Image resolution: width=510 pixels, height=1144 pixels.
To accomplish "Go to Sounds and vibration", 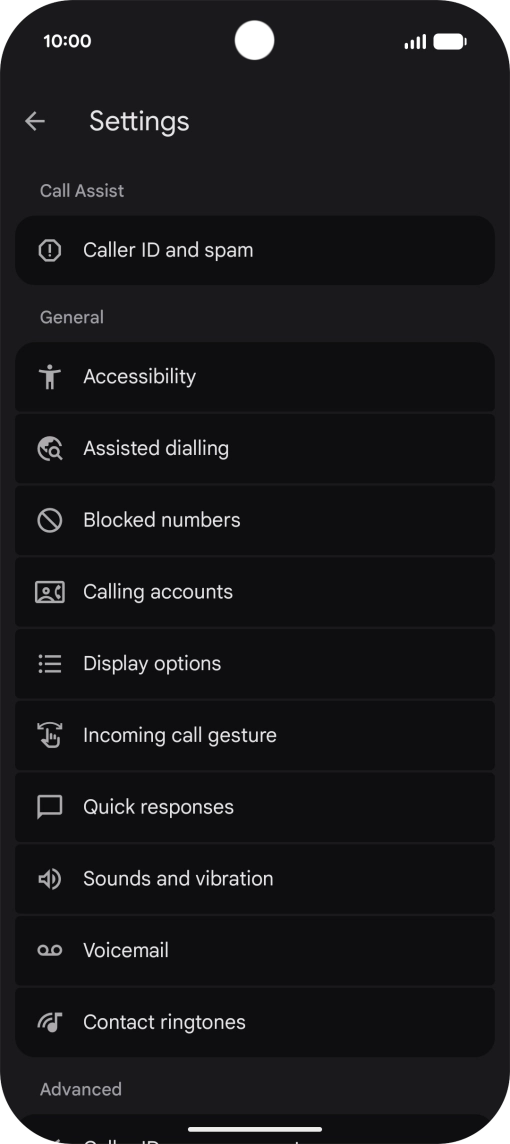I will pos(255,878).
